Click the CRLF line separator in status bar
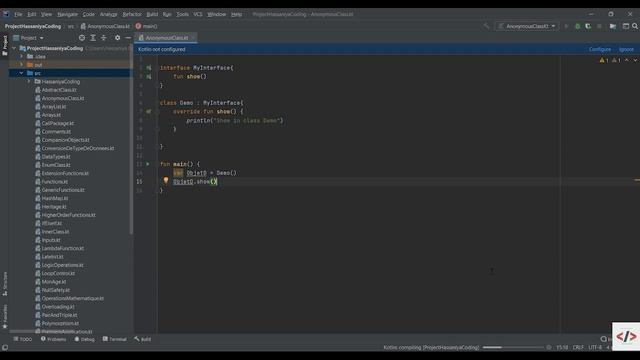Image resolution: width=640 pixels, height=360 pixels. click(x=578, y=347)
